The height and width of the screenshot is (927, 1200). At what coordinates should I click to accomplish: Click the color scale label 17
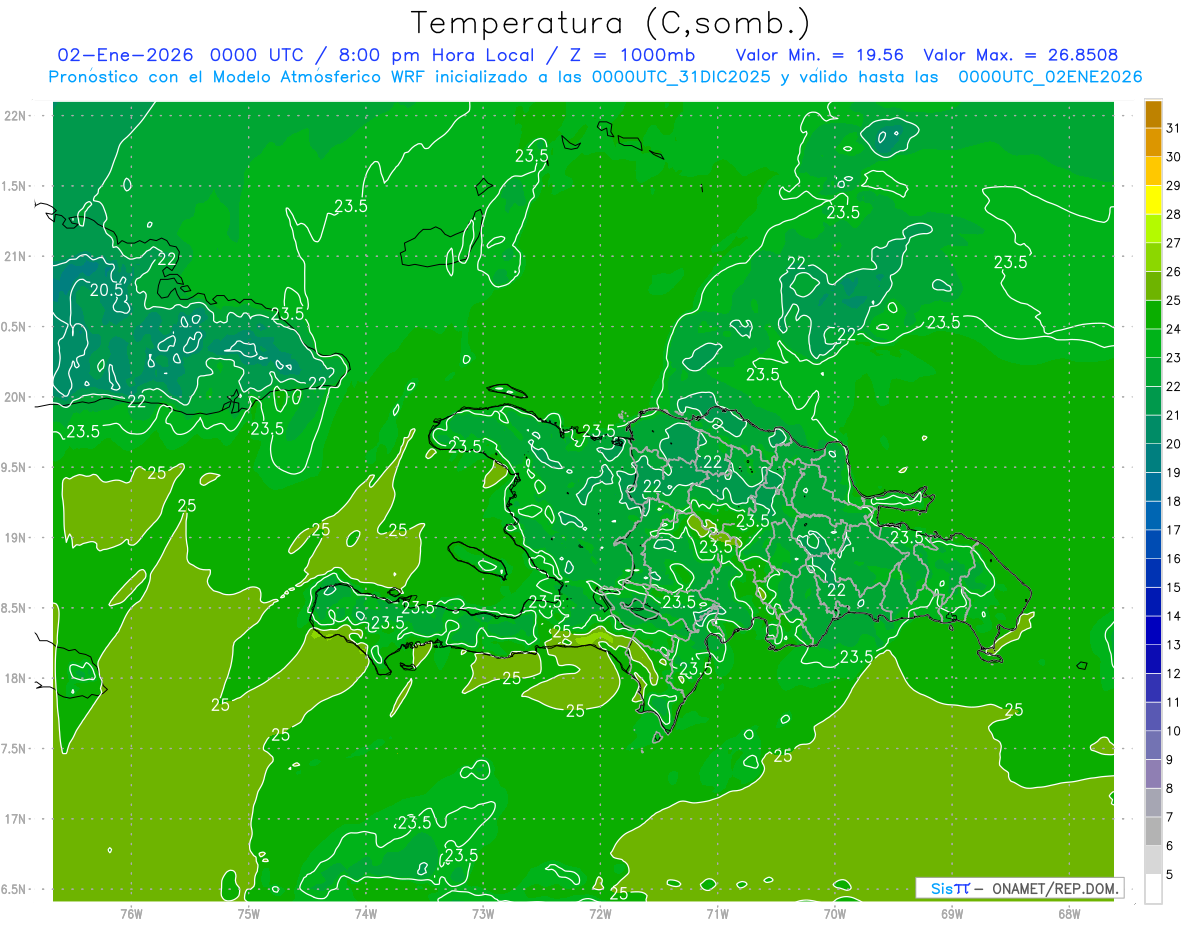[x=1174, y=530]
